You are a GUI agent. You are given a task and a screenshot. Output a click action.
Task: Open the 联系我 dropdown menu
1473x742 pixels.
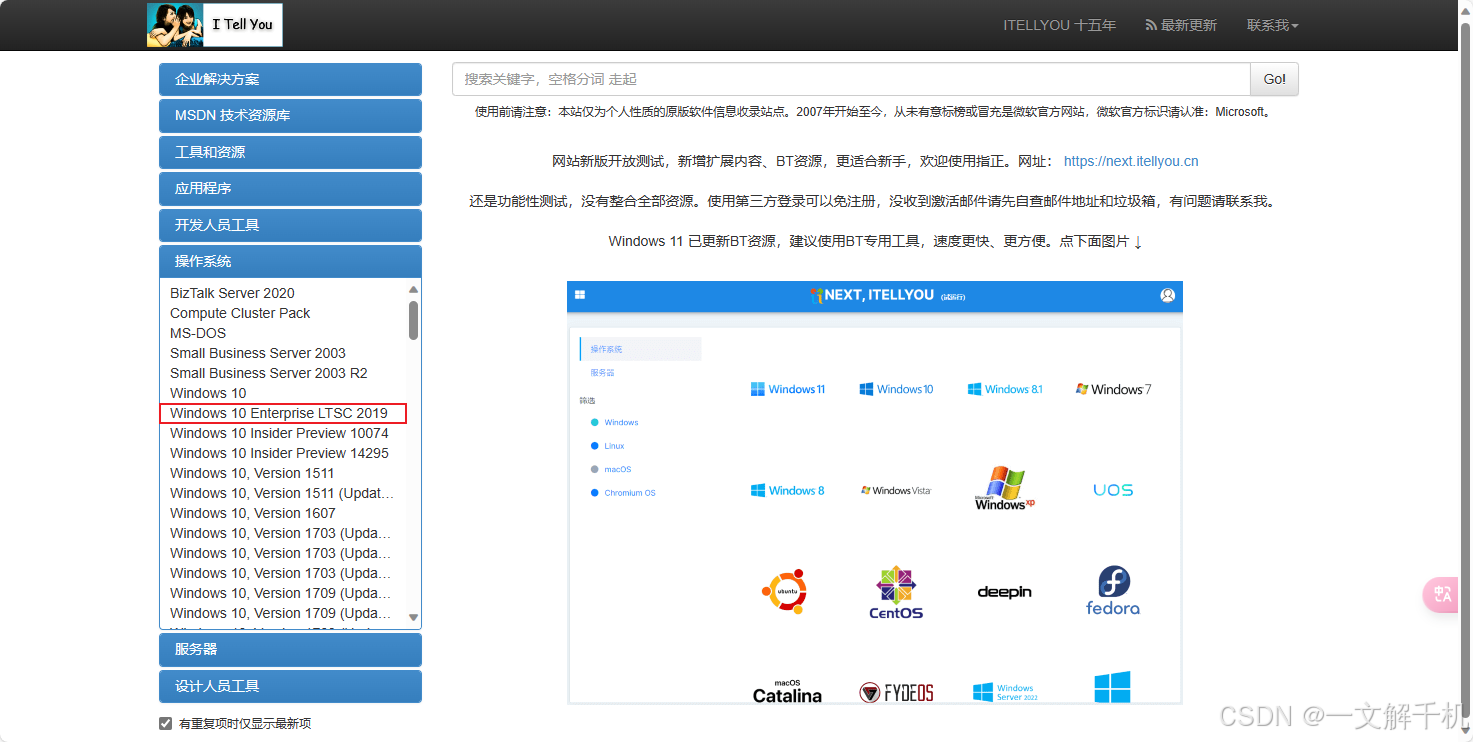pyautogui.click(x=1271, y=25)
